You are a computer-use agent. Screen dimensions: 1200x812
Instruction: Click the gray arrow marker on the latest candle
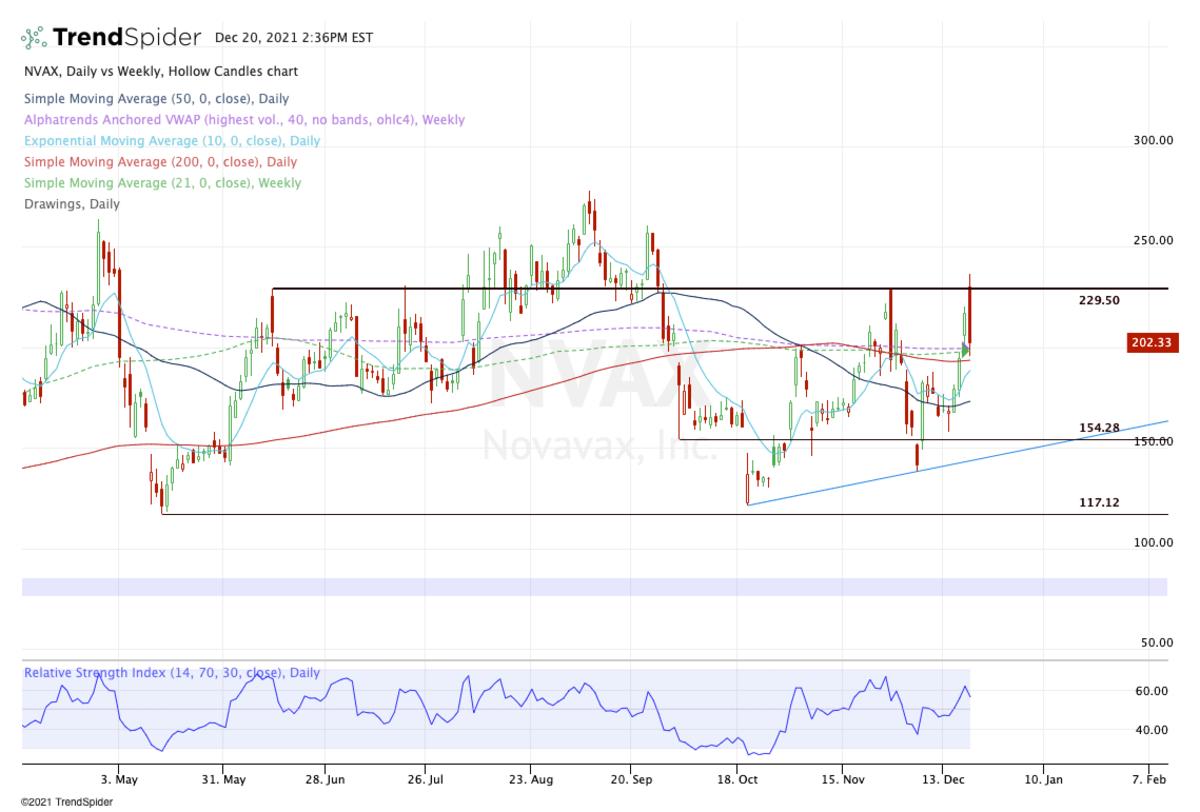point(966,349)
